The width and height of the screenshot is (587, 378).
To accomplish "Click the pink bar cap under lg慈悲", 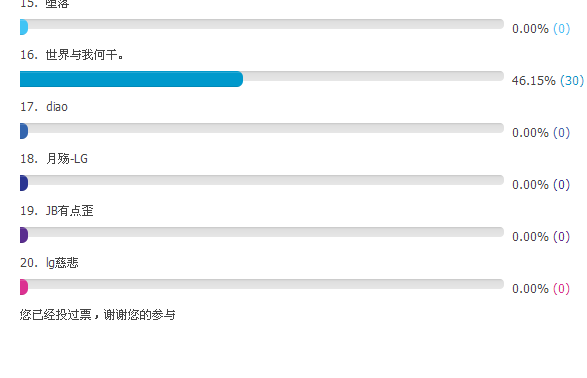I will pos(24,287).
